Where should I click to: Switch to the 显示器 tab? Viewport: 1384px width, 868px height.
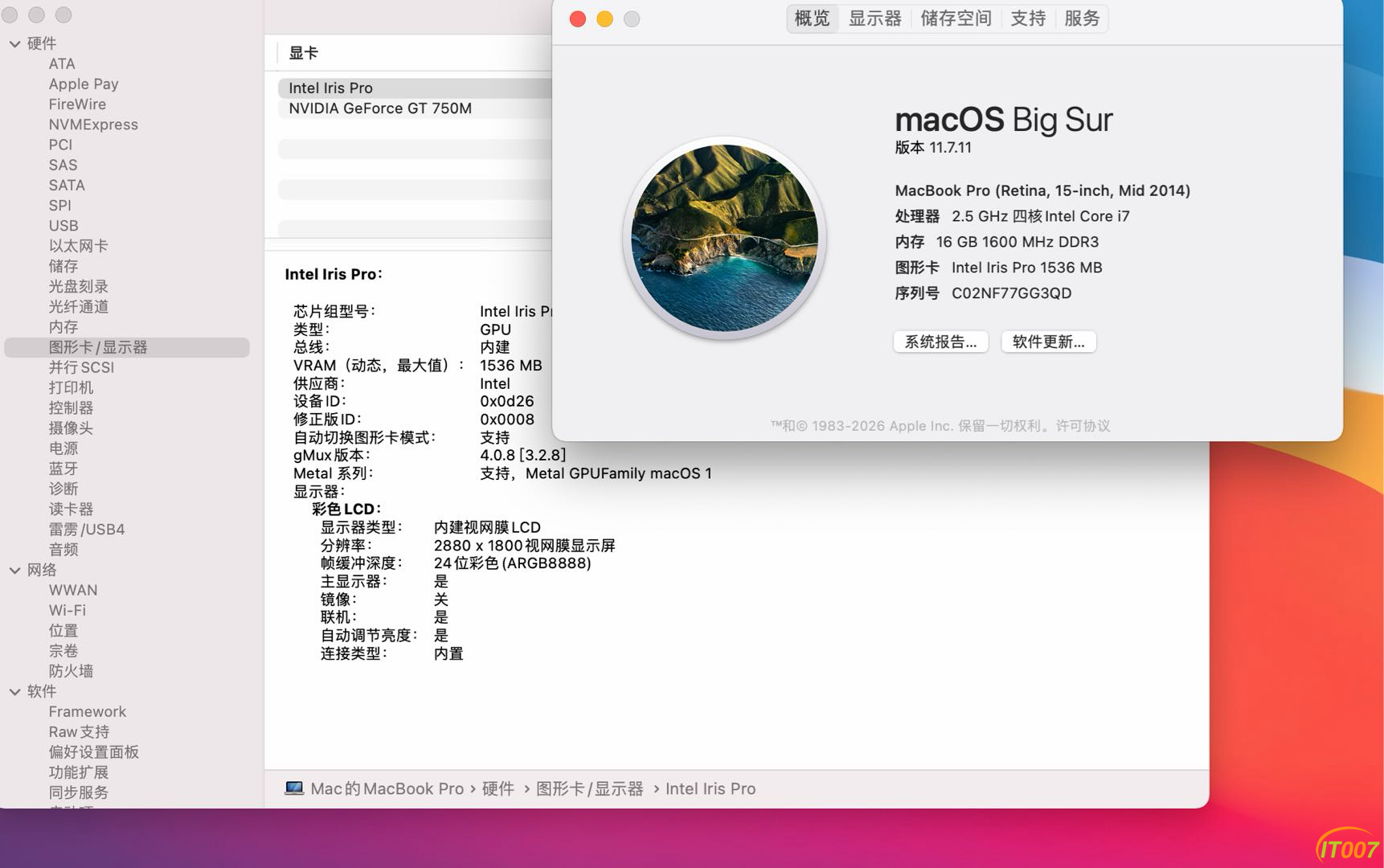(x=875, y=18)
